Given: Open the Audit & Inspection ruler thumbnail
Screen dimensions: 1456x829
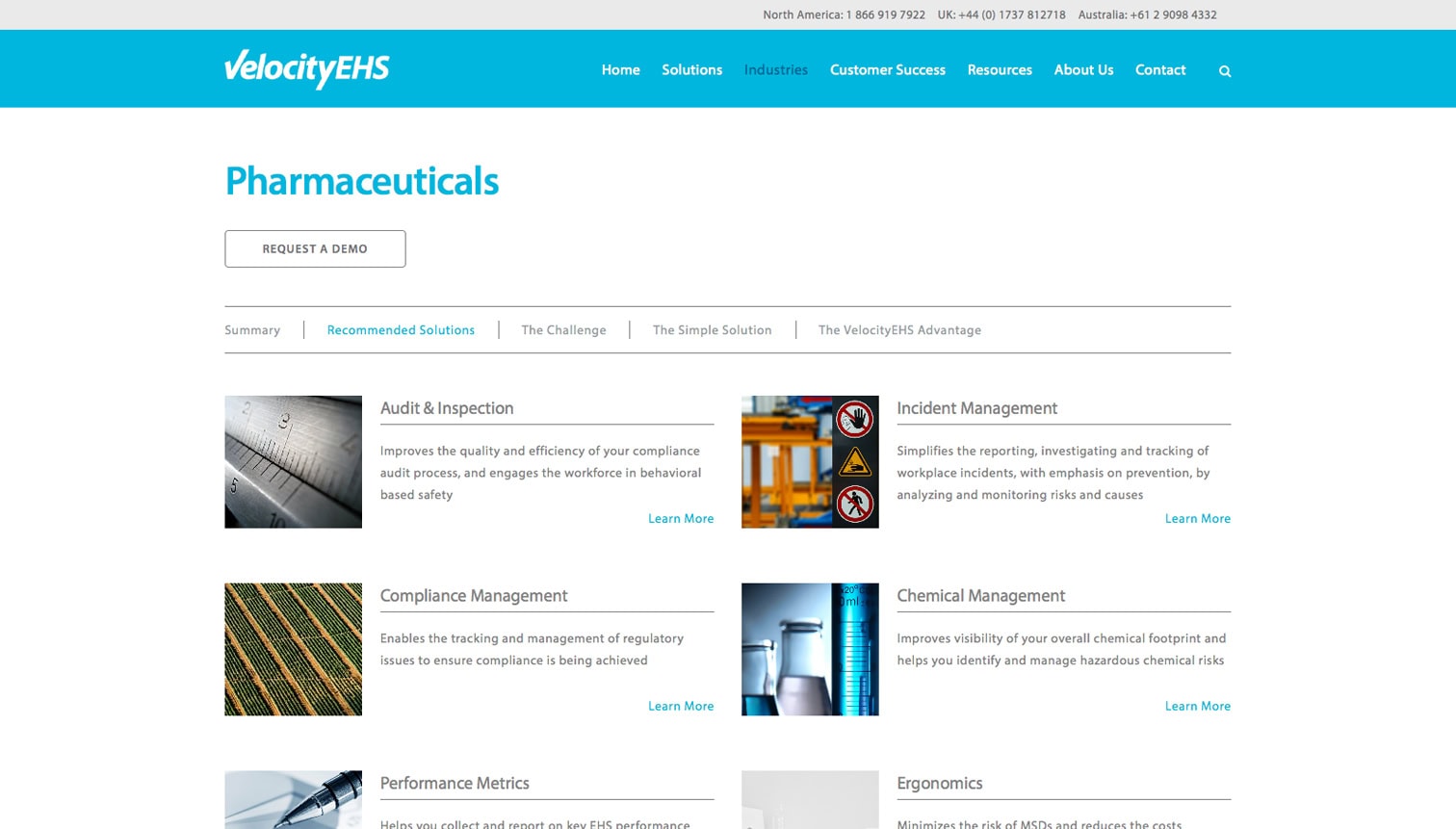Looking at the screenshot, I should tap(293, 461).
